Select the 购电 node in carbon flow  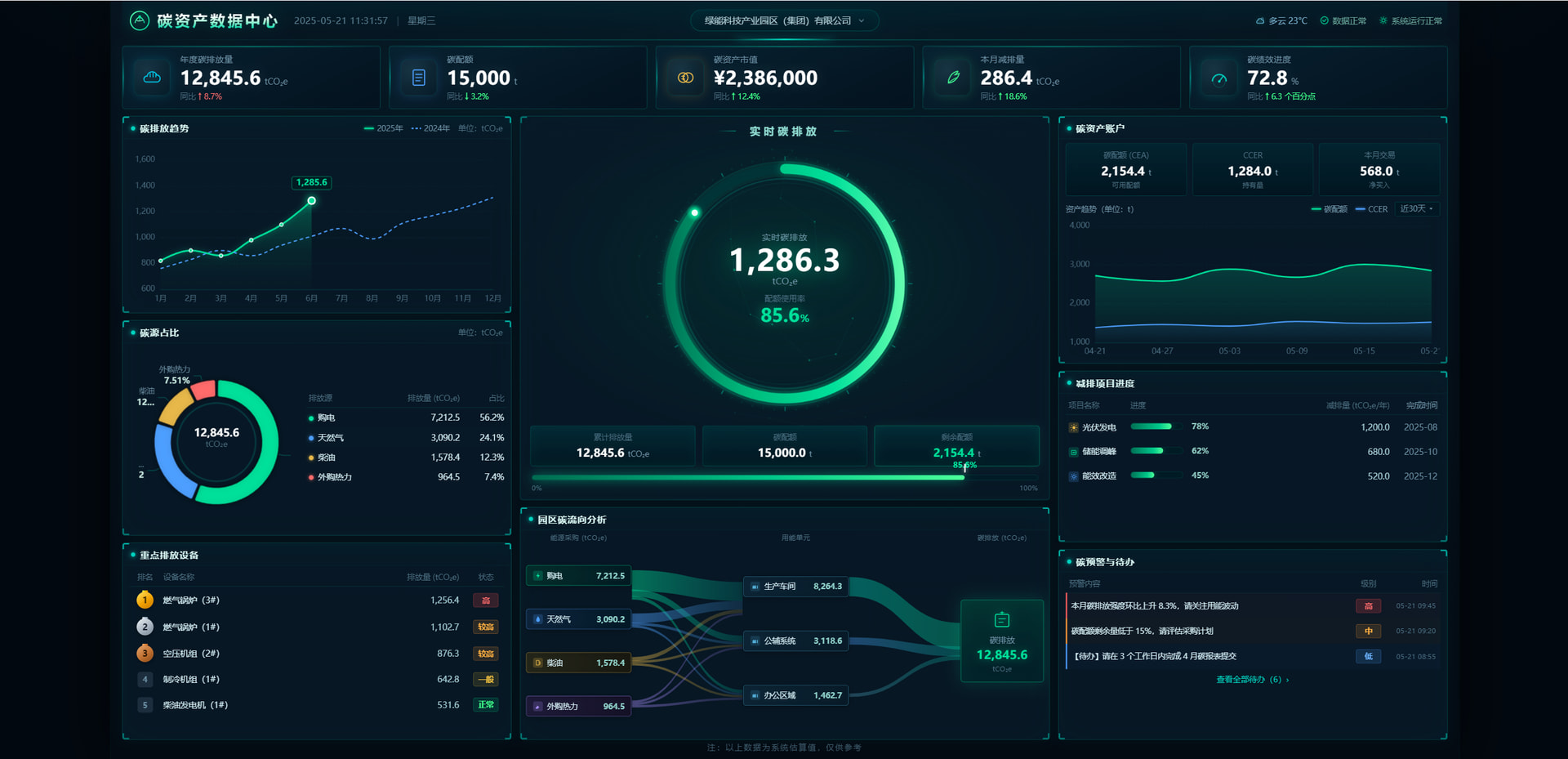[579, 576]
